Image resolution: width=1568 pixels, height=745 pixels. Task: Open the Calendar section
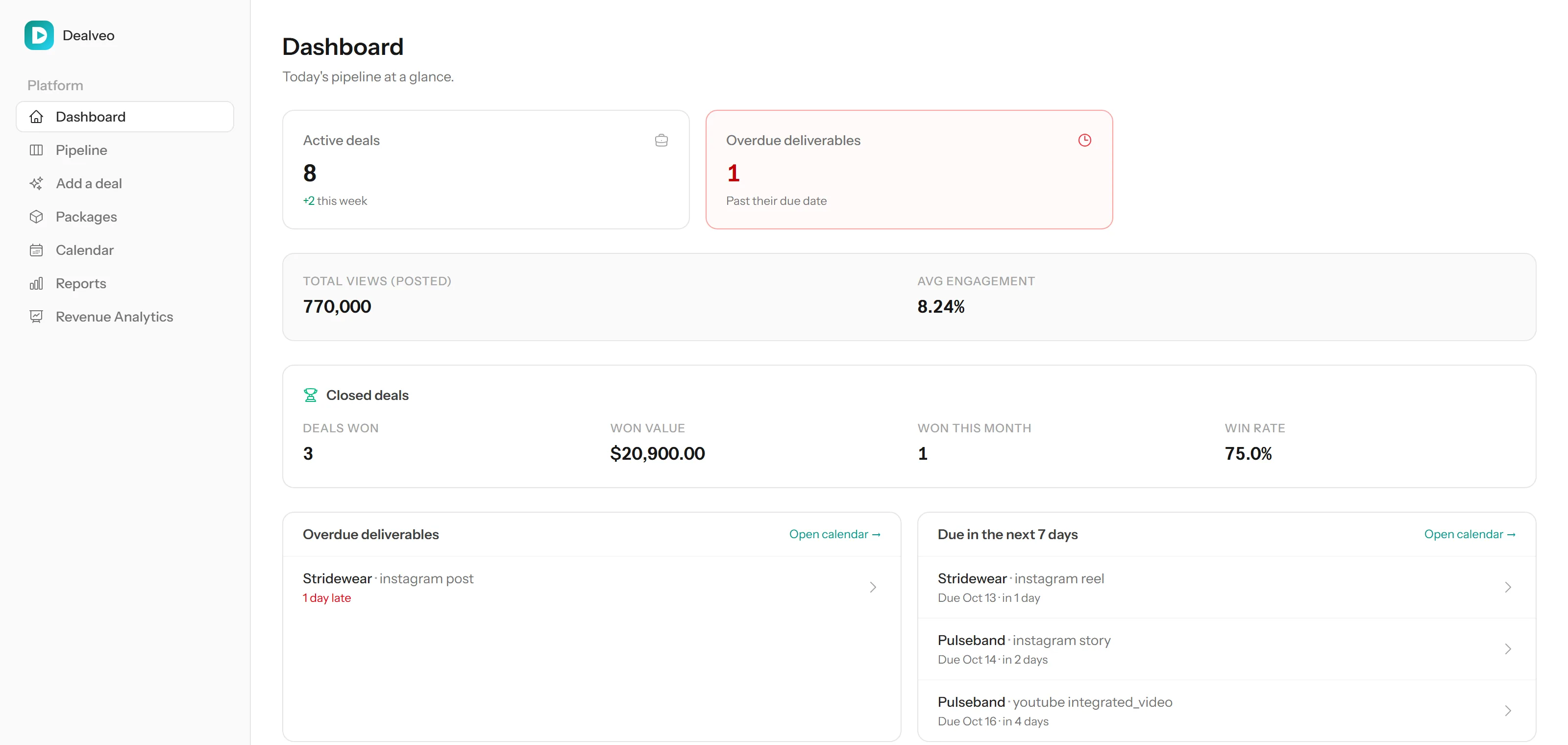125,250
